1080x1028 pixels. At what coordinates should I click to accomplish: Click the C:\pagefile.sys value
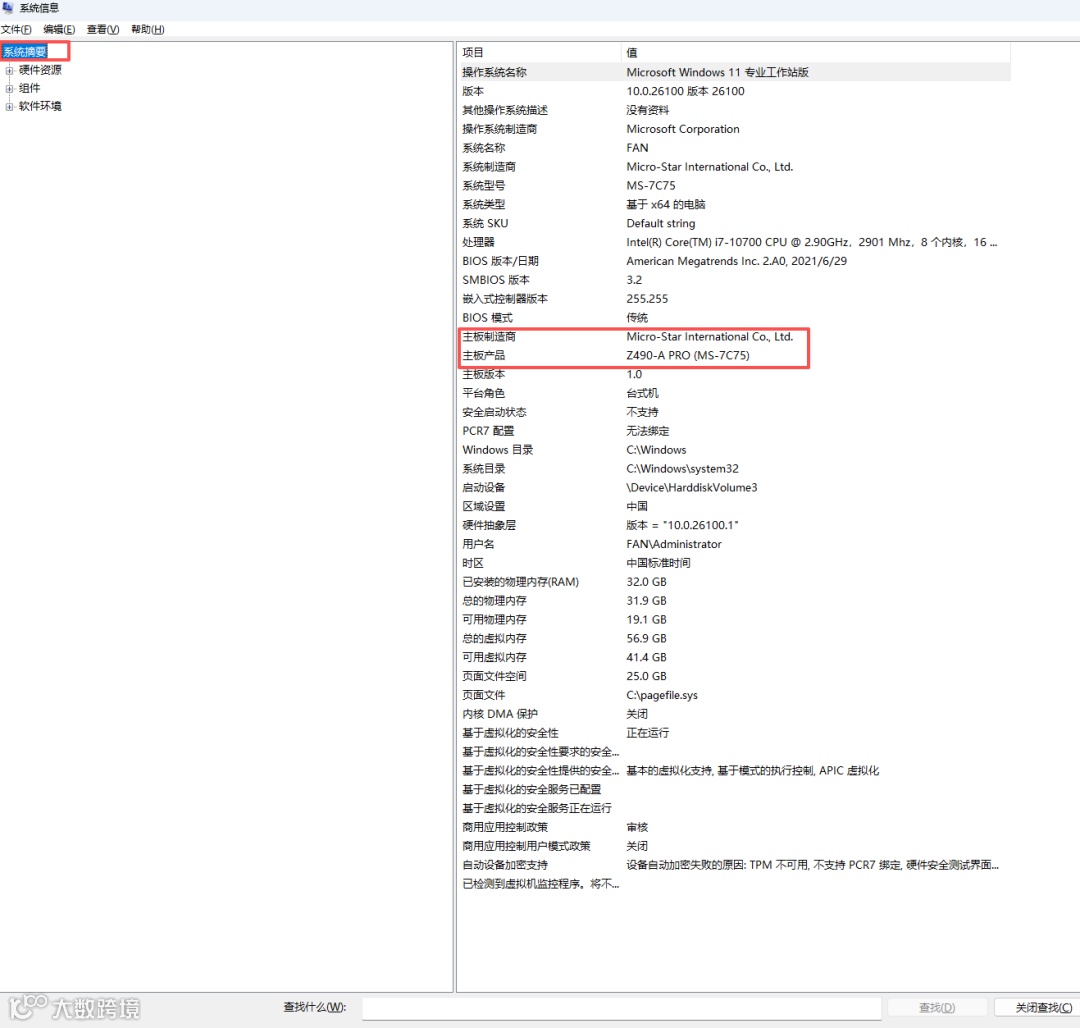point(661,695)
